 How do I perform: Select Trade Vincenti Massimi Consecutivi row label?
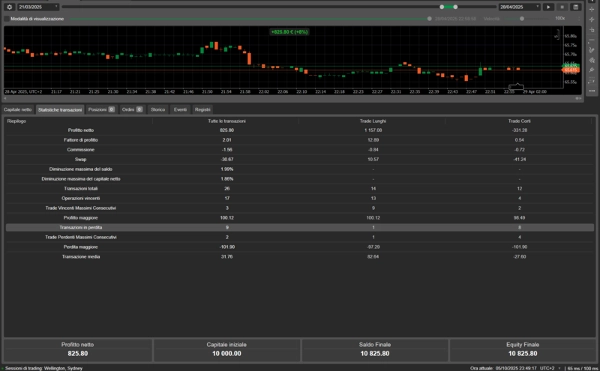pos(80,208)
